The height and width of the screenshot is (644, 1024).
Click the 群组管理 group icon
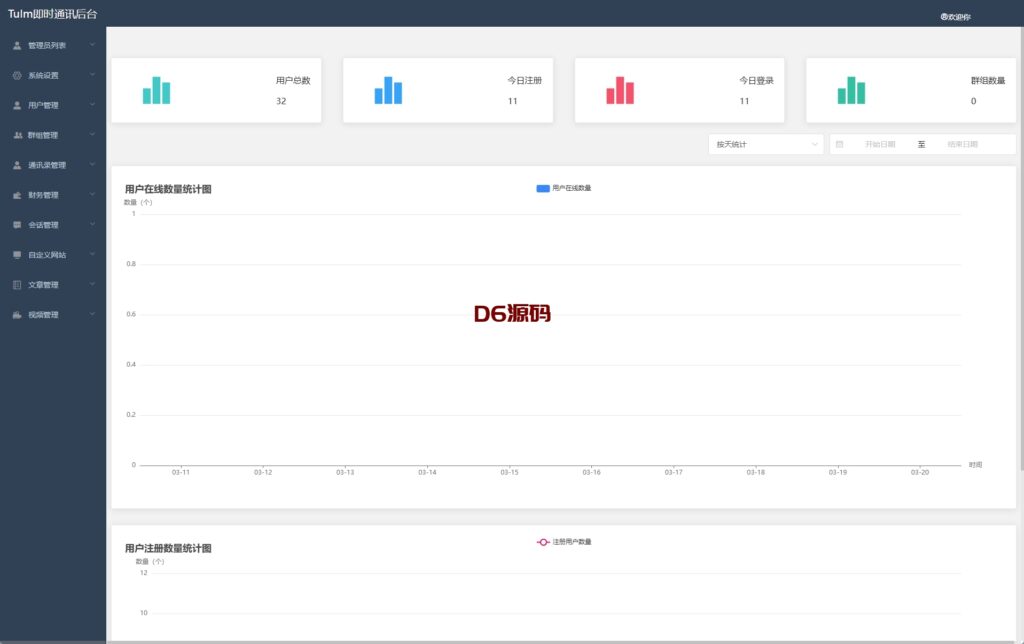[x=18, y=135]
